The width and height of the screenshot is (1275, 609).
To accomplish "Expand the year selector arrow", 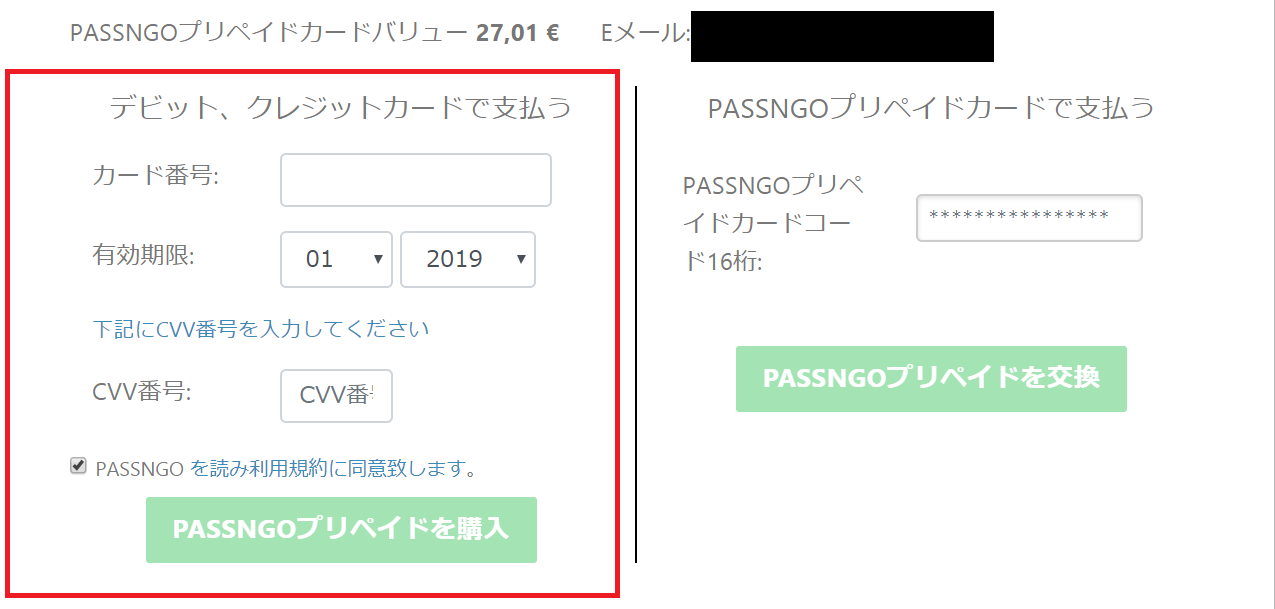I will pyautogui.click(x=522, y=259).
